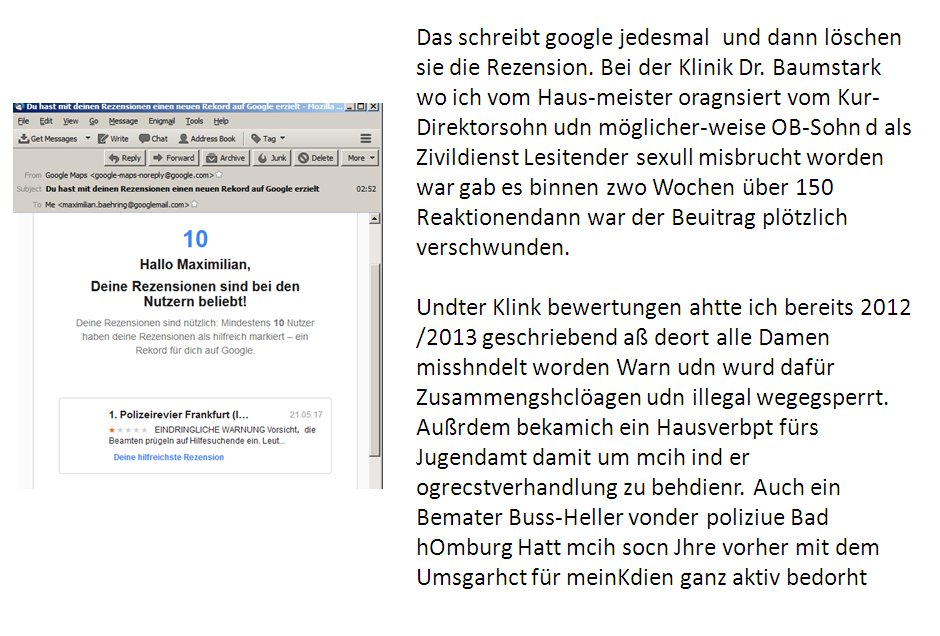Open the Go menu
The image size is (940, 636).
pyautogui.click(x=94, y=121)
